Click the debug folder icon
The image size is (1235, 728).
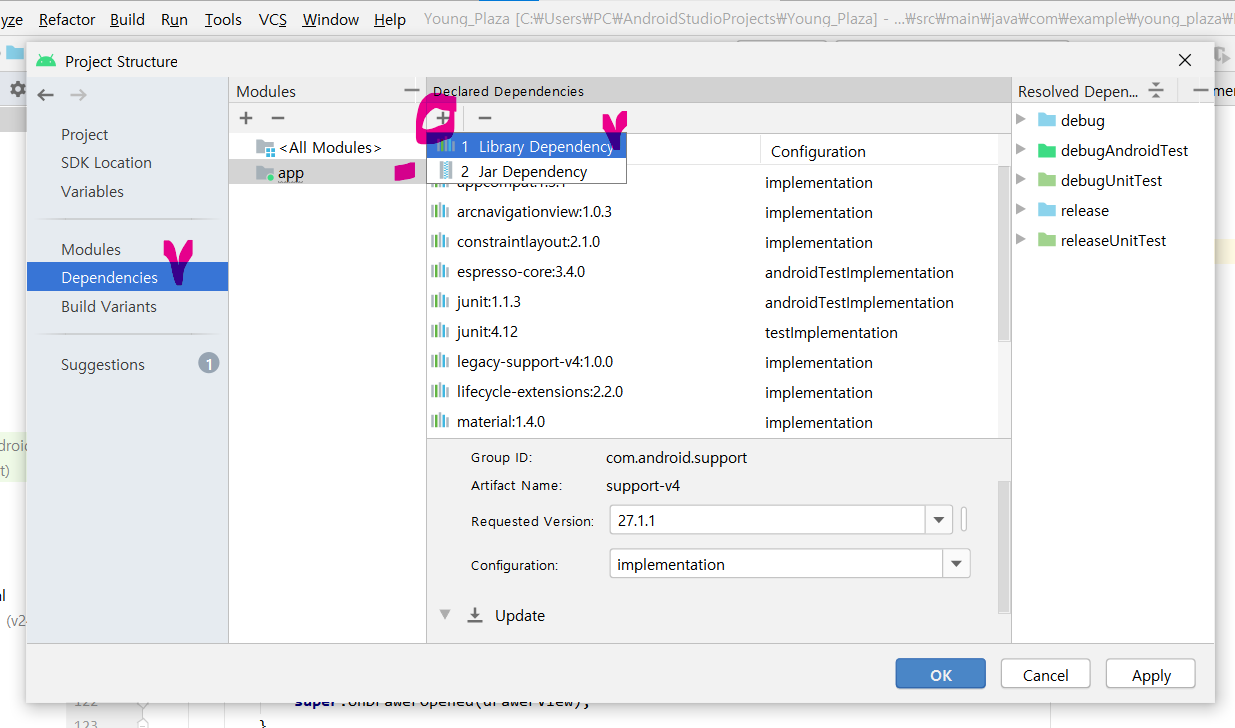pyautogui.click(x=1047, y=120)
